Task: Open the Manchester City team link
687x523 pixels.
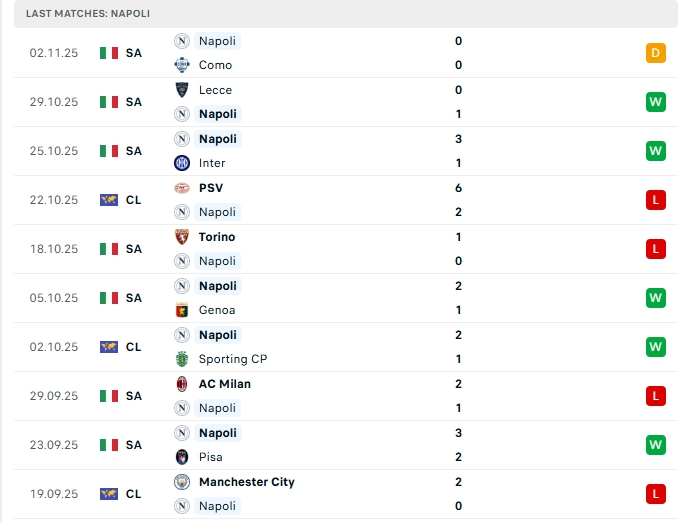Action: 246,482
